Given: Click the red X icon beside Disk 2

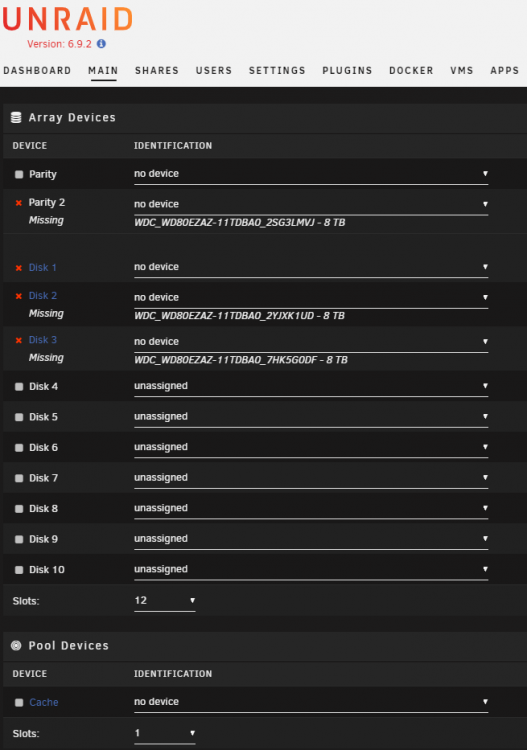Looking at the screenshot, I should coord(19,296).
